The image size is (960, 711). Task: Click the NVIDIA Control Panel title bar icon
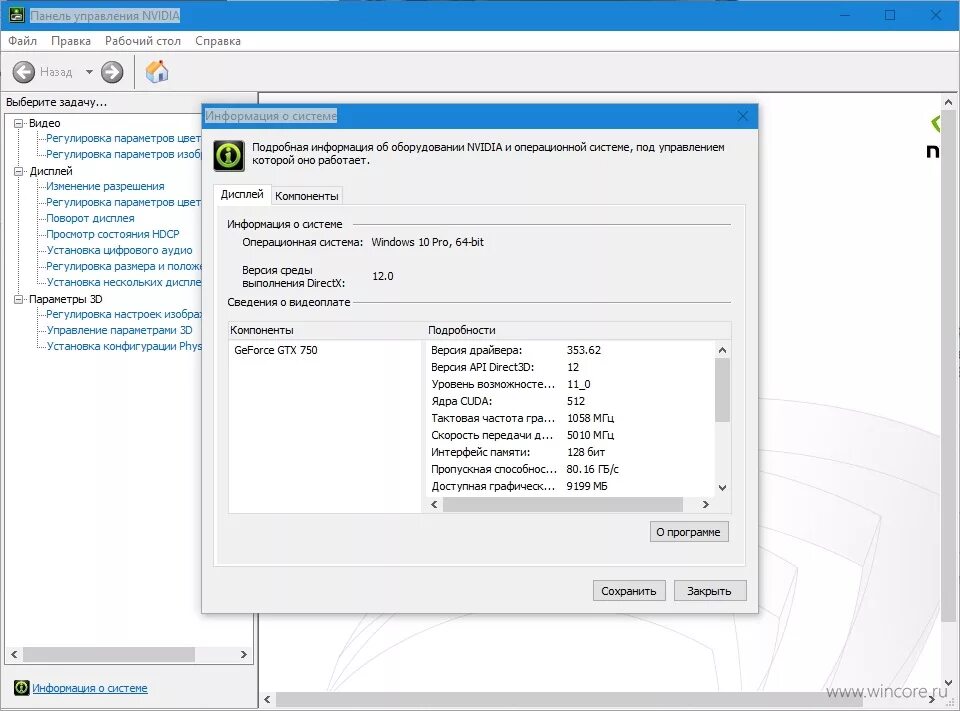click(15, 15)
